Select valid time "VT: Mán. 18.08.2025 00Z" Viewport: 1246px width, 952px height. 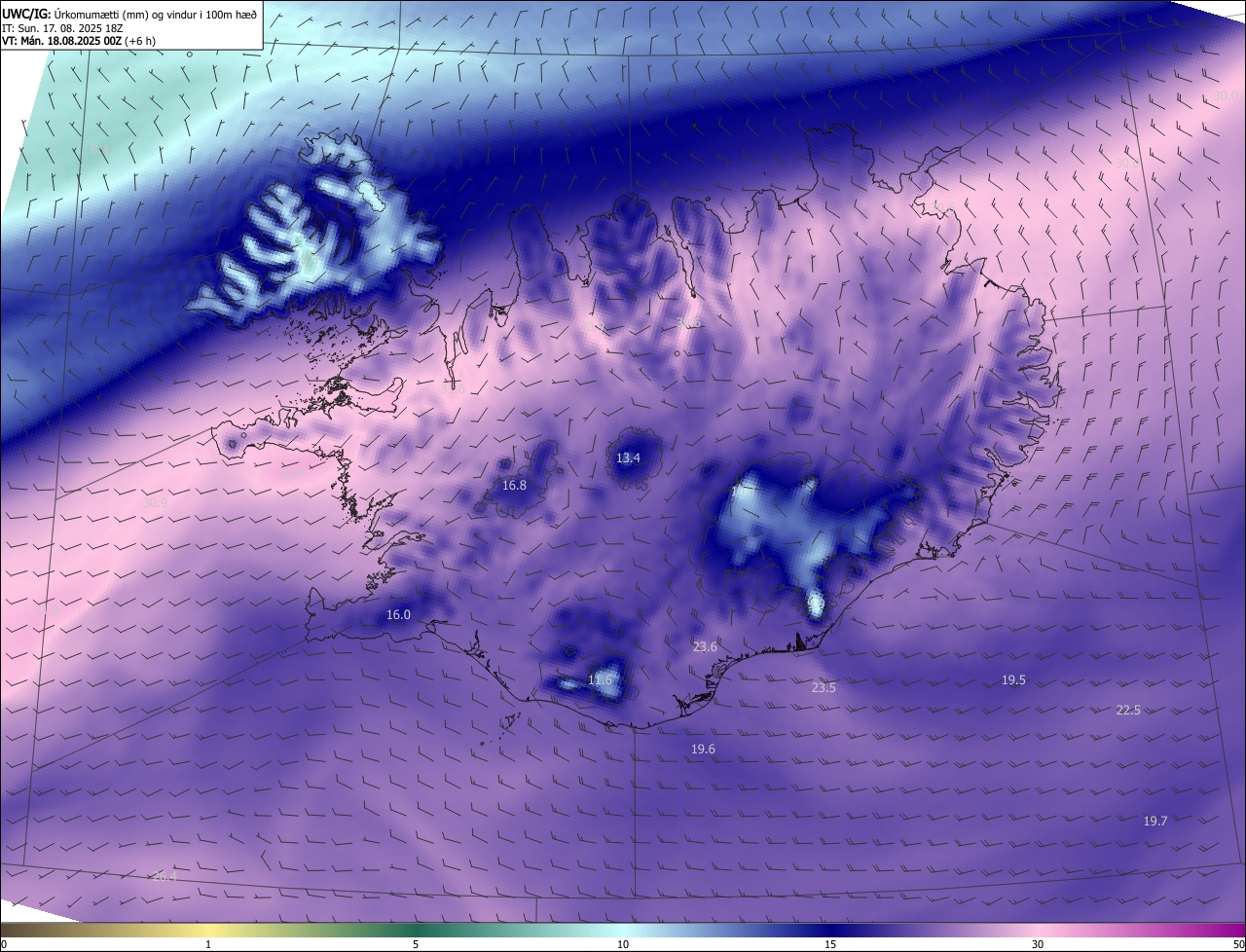tap(62, 41)
